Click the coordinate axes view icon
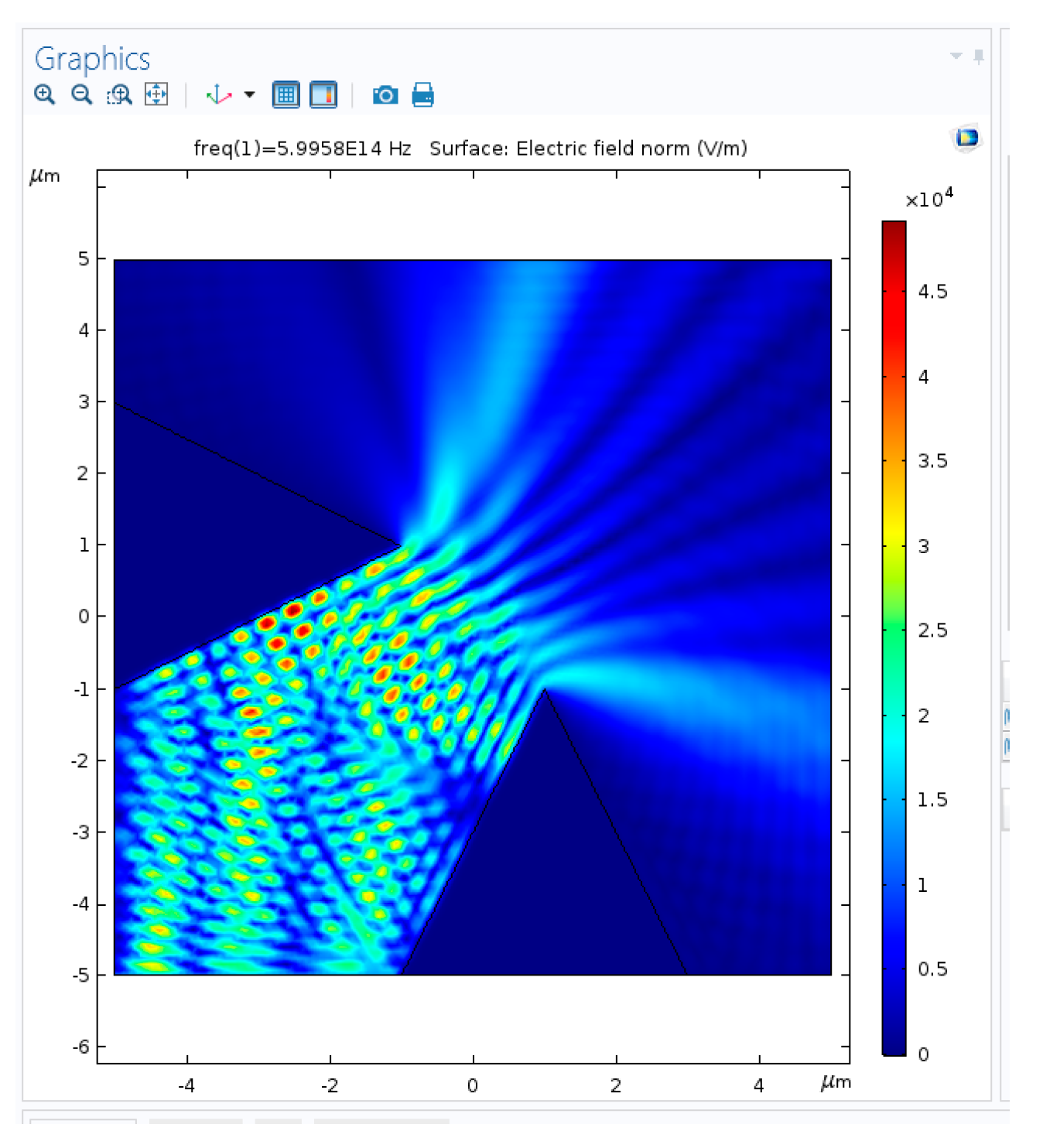Image resolution: width=1043 pixels, height=1148 pixels. coord(219,95)
